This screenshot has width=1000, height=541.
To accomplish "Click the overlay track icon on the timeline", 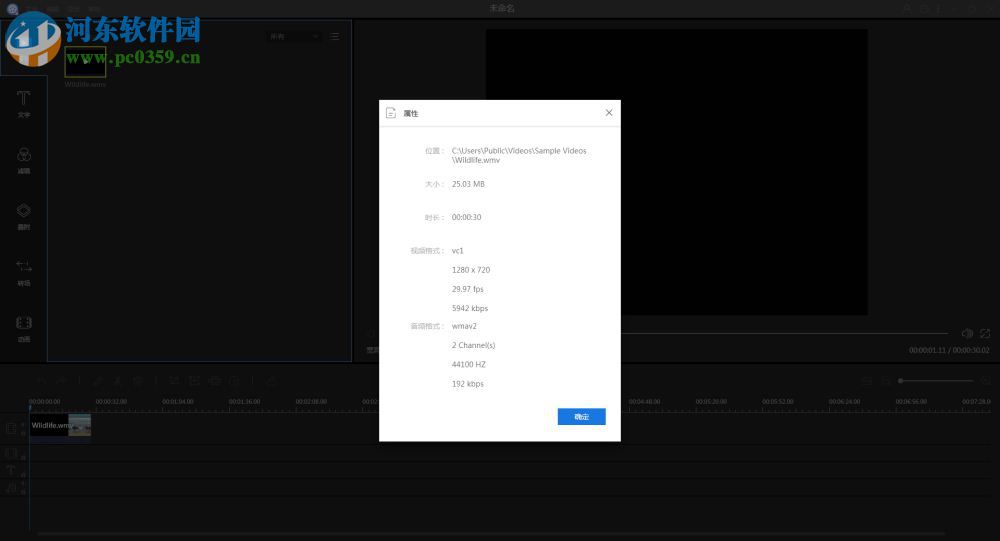I will click(11, 454).
